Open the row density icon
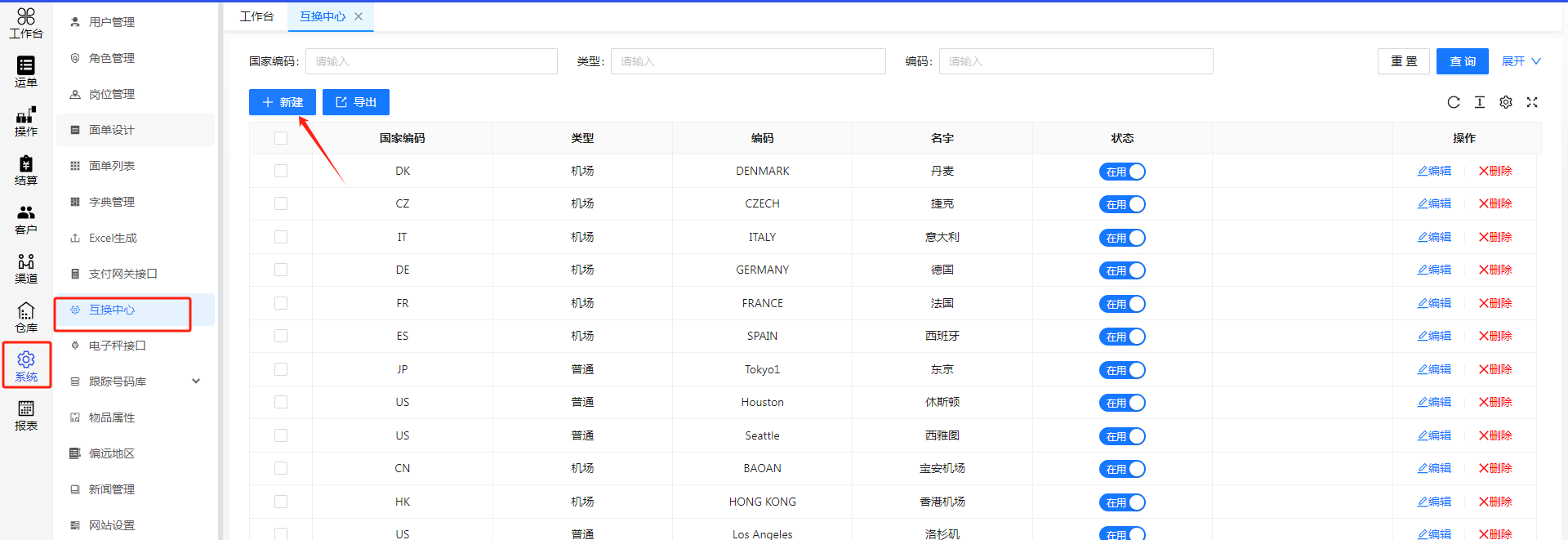 [x=1479, y=102]
